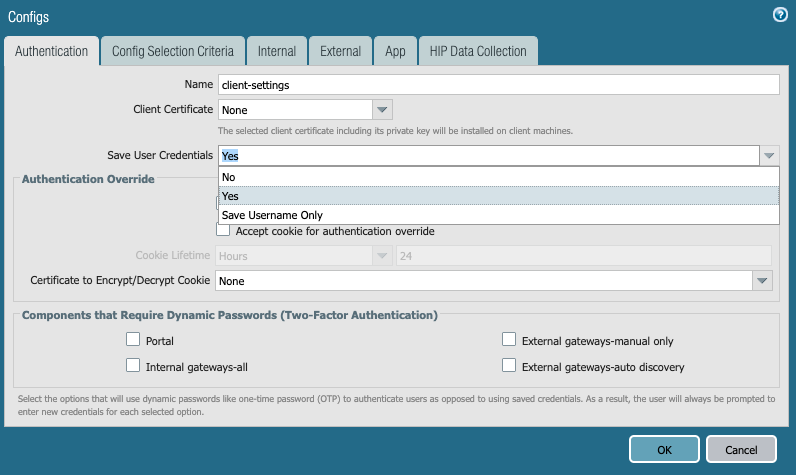The width and height of the screenshot is (796, 475).
Task: Check Internal gateways-all checkbox
Action: pos(133,366)
